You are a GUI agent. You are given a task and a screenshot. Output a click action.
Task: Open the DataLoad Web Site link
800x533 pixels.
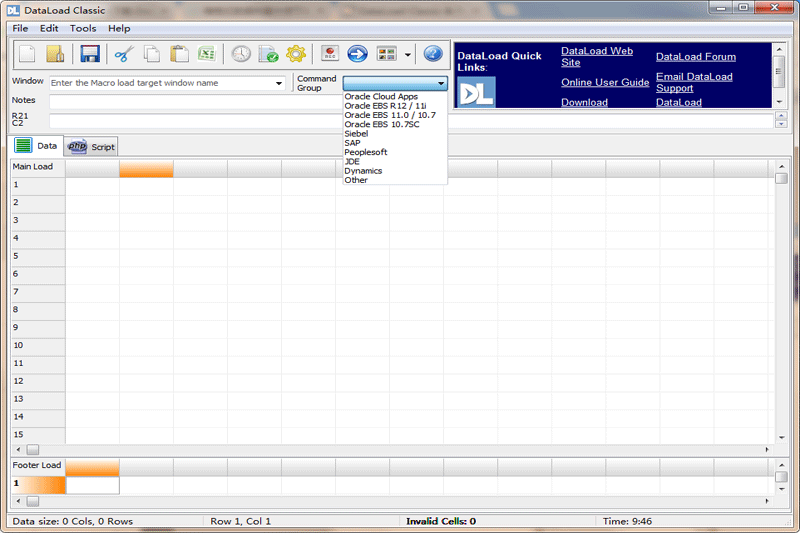(597, 57)
